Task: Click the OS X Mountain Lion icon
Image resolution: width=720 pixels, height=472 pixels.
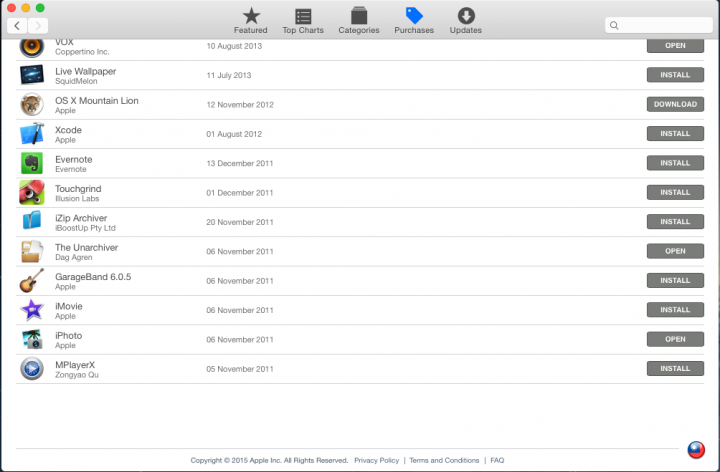Action: pos(32,104)
